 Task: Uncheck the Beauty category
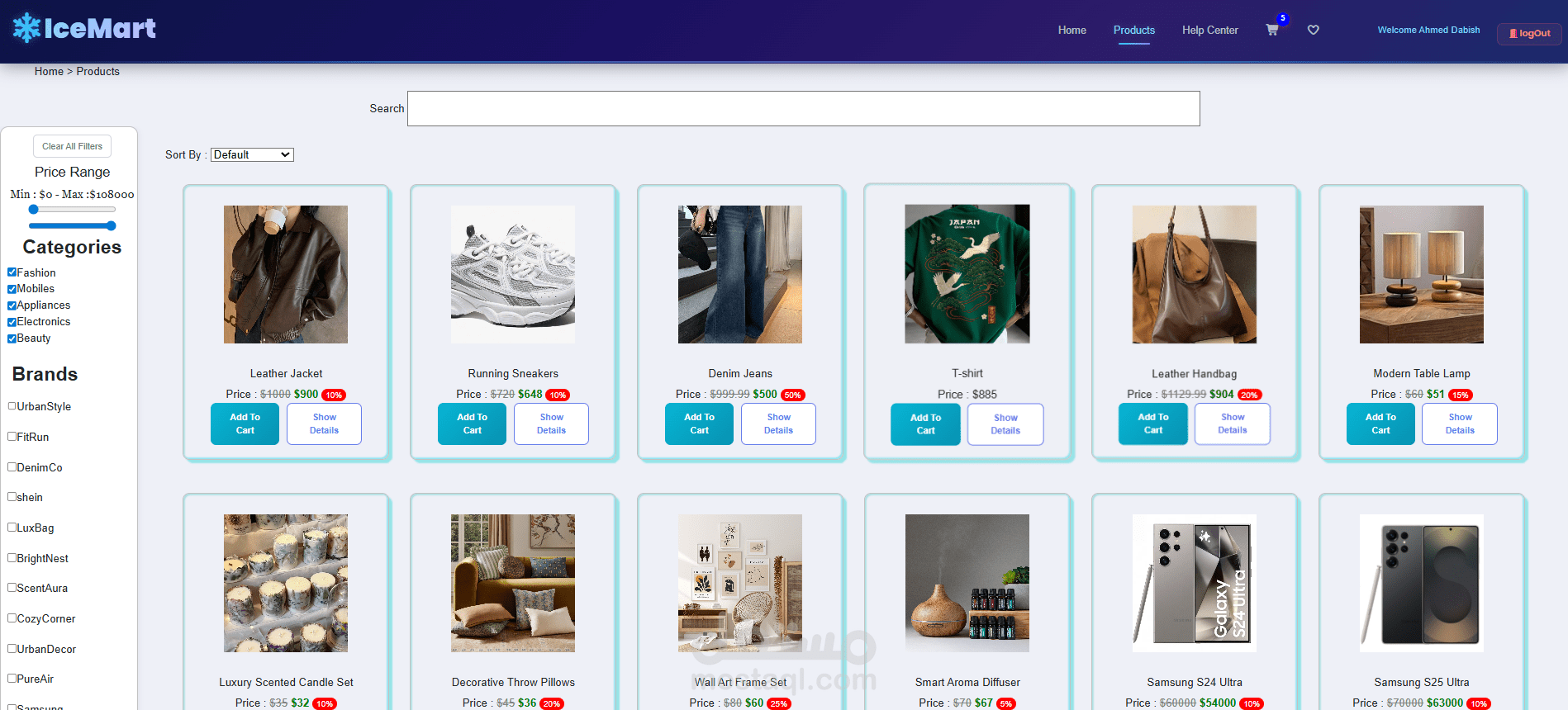[x=12, y=338]
